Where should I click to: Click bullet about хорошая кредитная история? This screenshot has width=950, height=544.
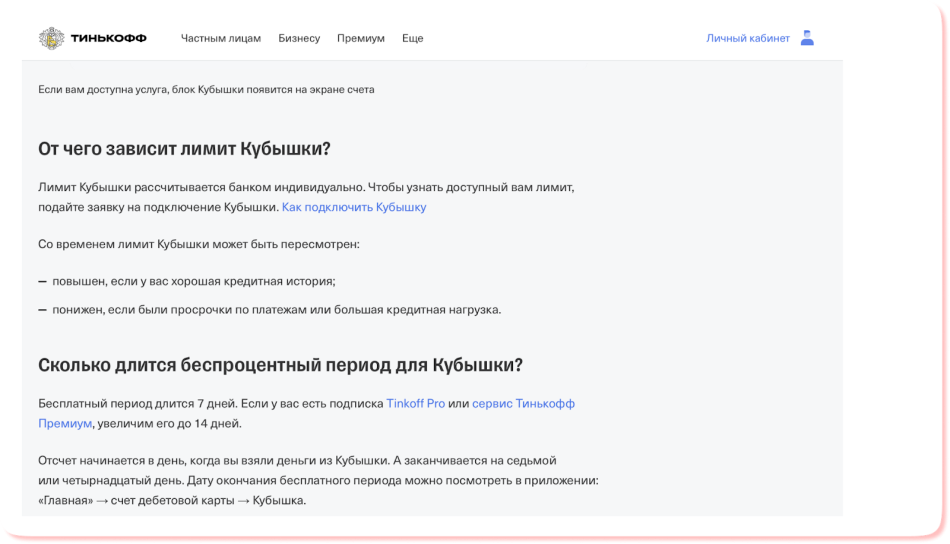pos(193,281)
